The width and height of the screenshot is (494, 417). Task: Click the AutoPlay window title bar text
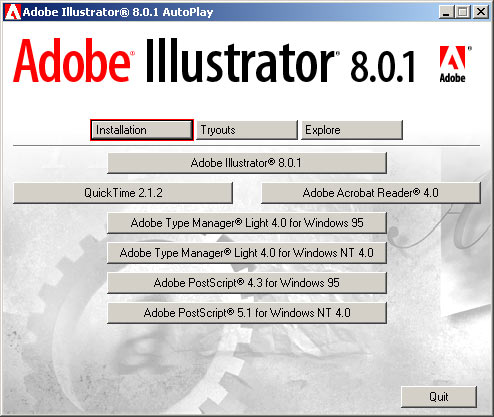tap(118, 12)
